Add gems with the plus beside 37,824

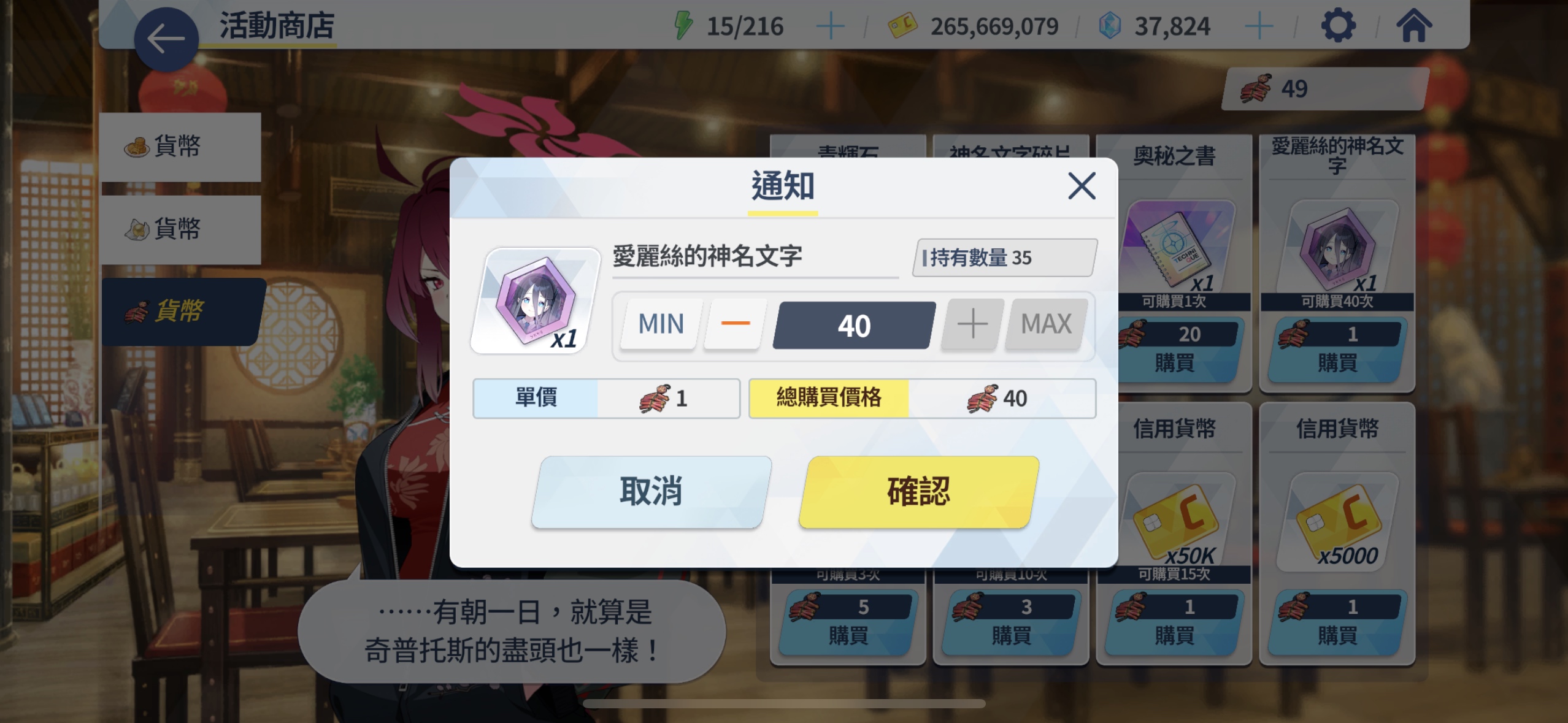1259,26
